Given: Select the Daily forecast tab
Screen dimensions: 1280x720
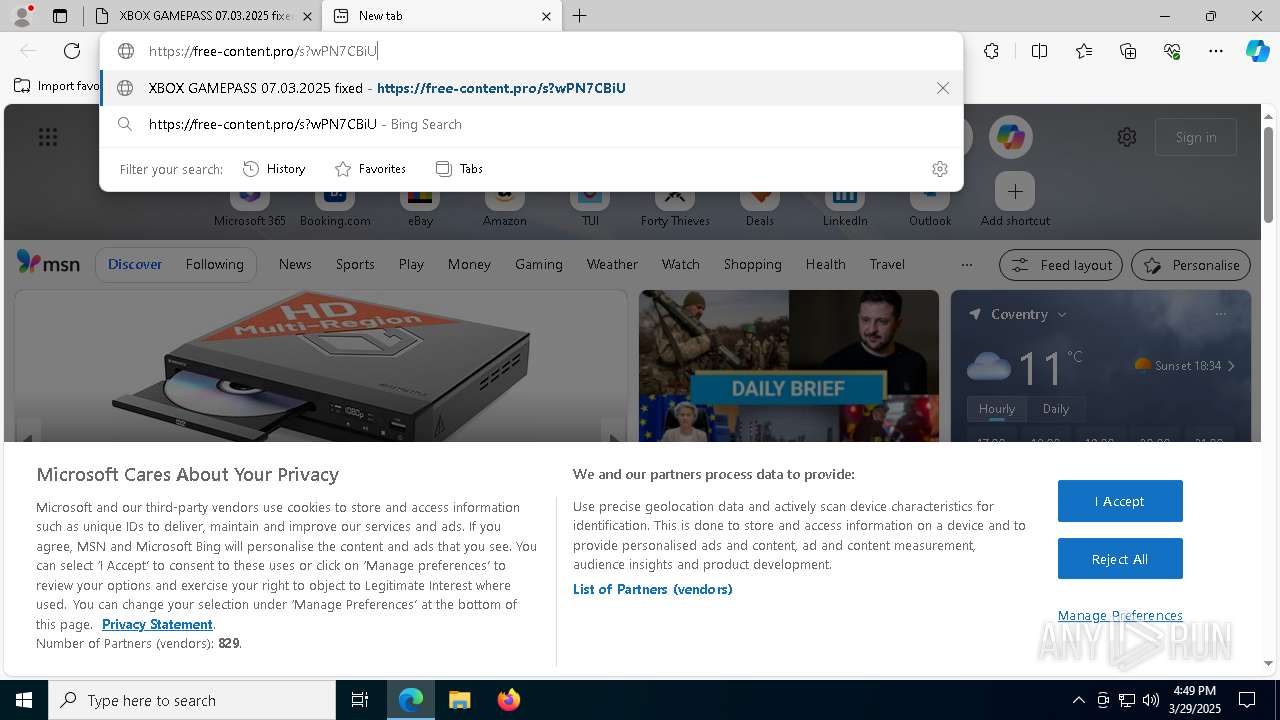Looking at the screenshot, I should pos(1056,409).
